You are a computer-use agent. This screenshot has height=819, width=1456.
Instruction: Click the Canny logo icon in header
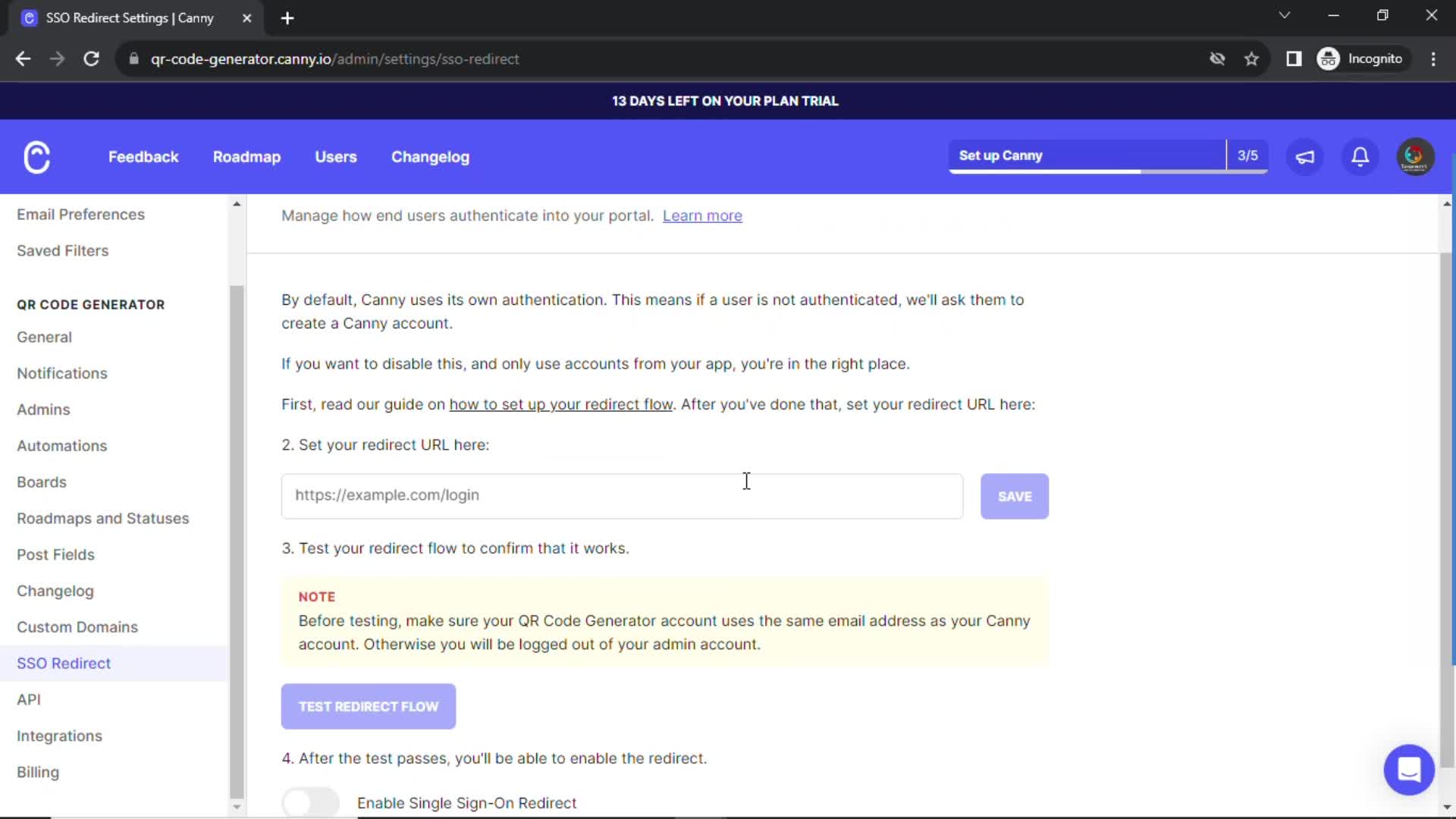click(x=37, y=157)
